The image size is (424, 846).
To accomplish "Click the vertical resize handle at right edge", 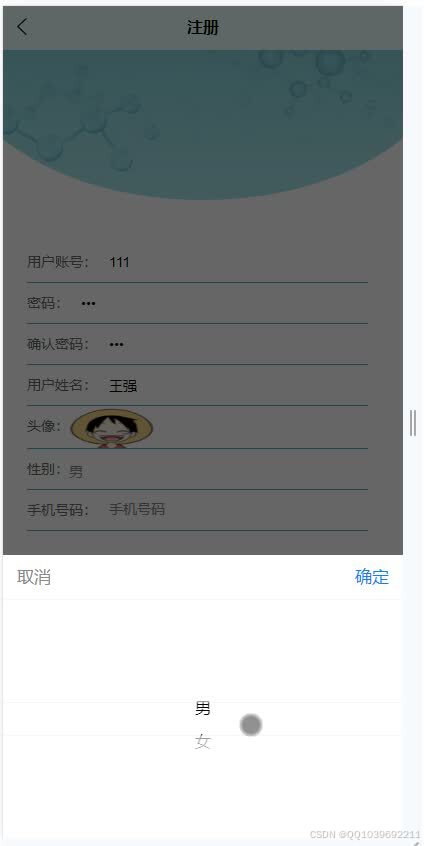I will [413, 422].
